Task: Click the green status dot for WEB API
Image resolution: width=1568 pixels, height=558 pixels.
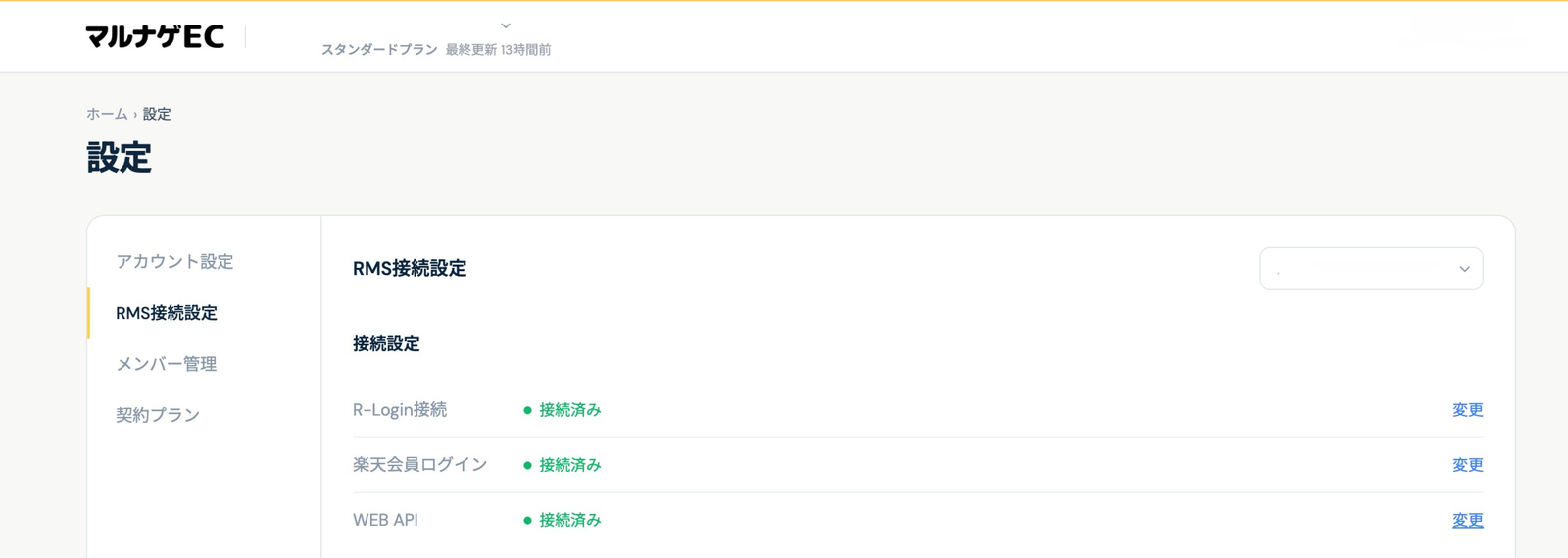Action: point(527,520)
